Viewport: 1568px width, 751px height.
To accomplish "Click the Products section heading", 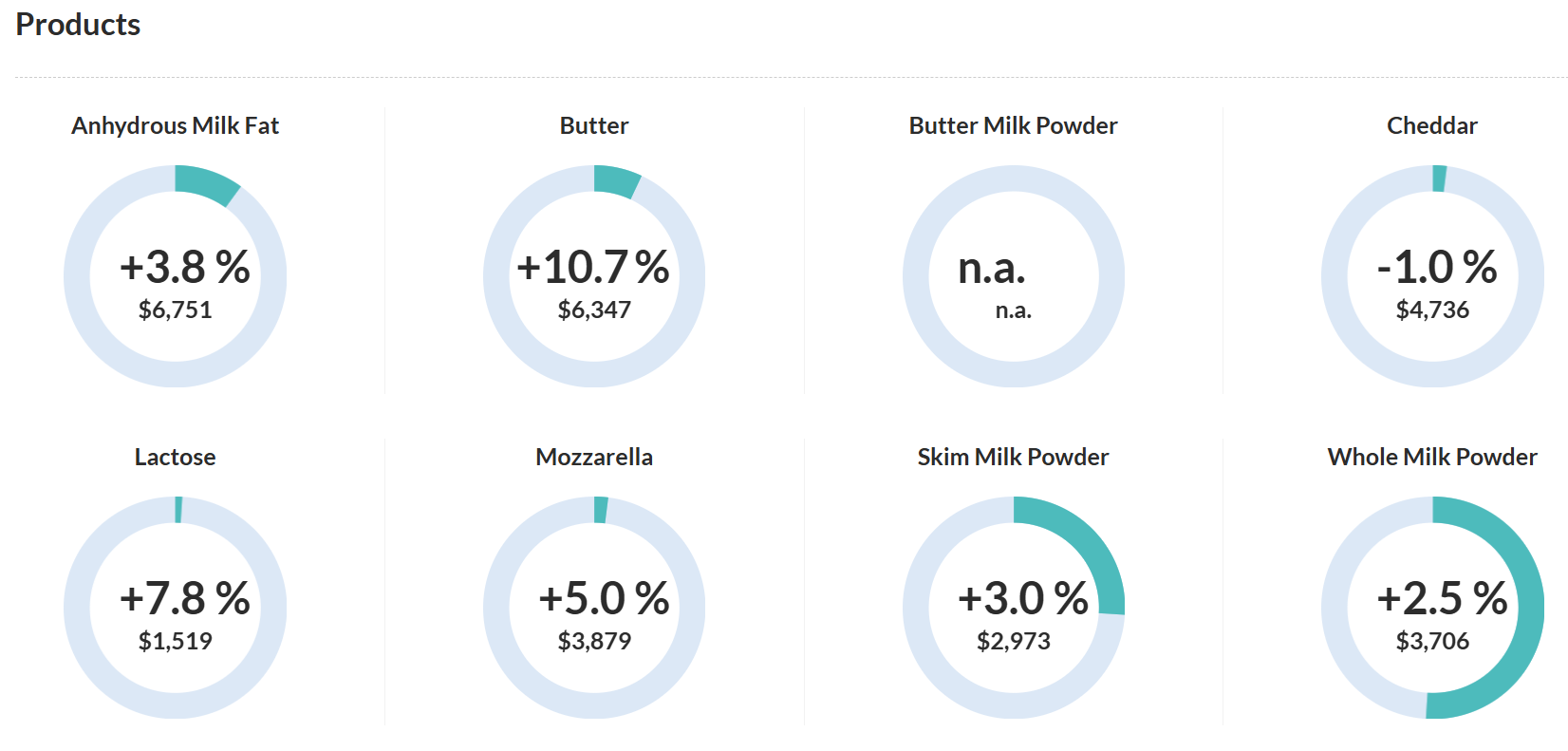I will point(78,25).
